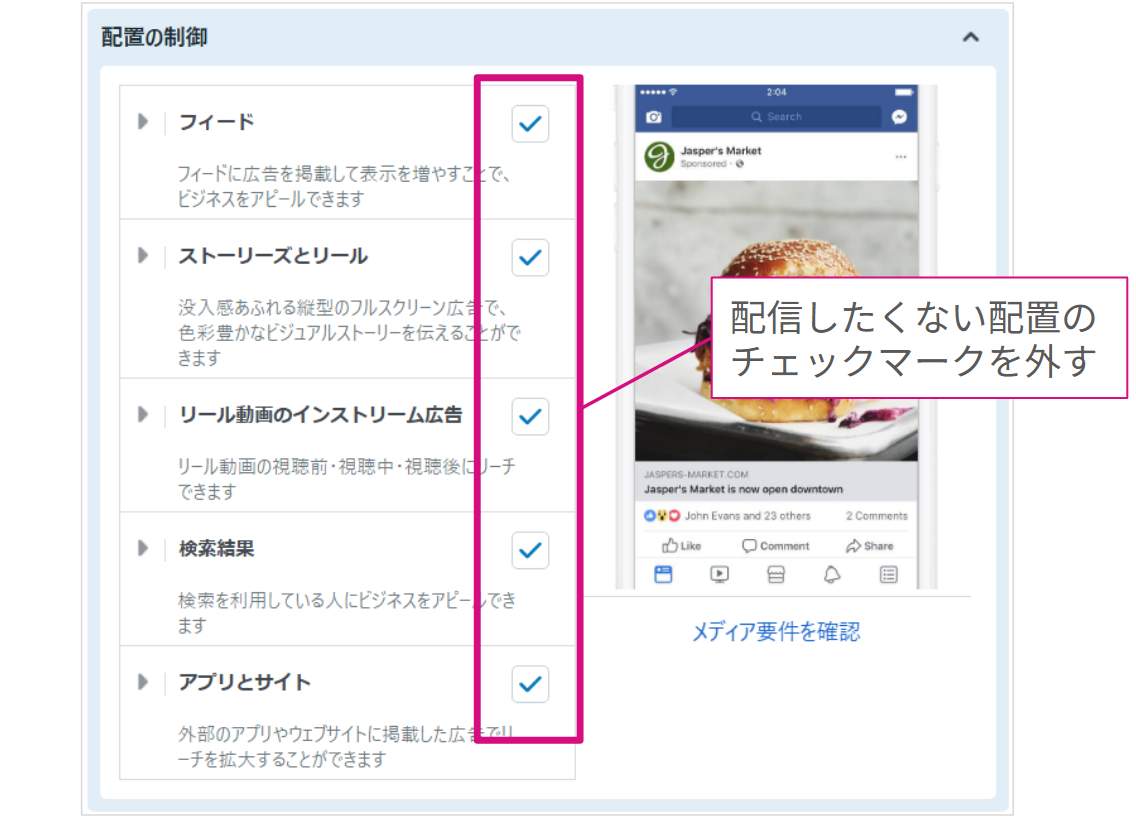The image size is (1136, 818).
Task: Uncheck the フィード placement checkbox
Action: 530,124
